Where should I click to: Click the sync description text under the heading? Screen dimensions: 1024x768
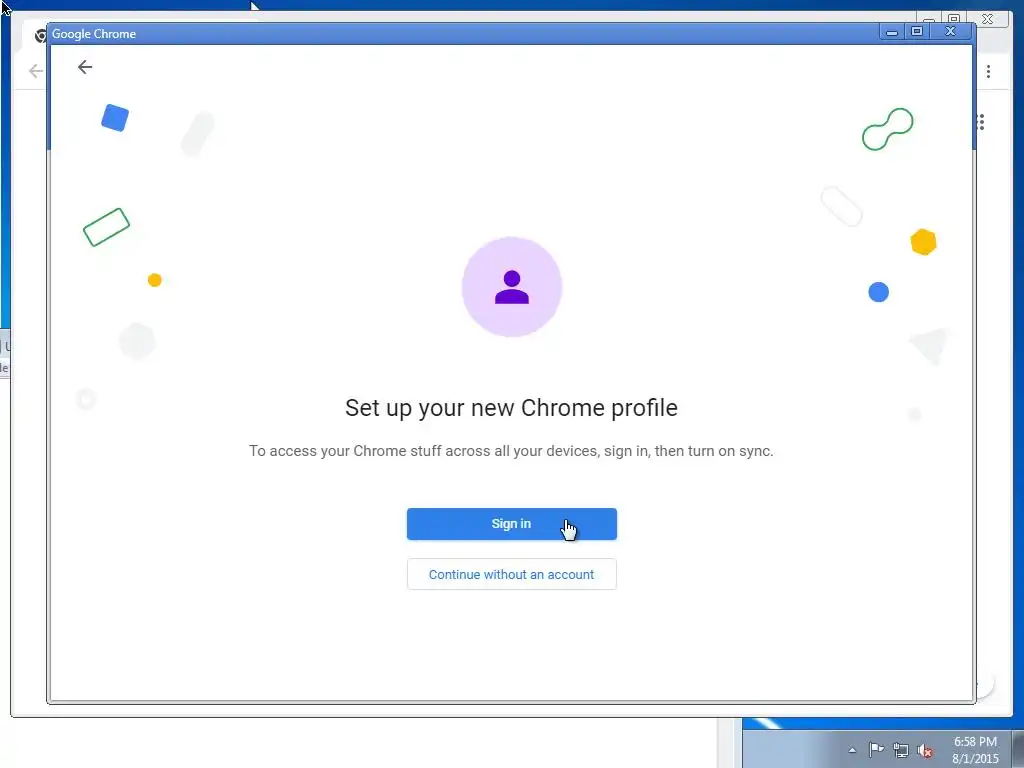point(511,451)
